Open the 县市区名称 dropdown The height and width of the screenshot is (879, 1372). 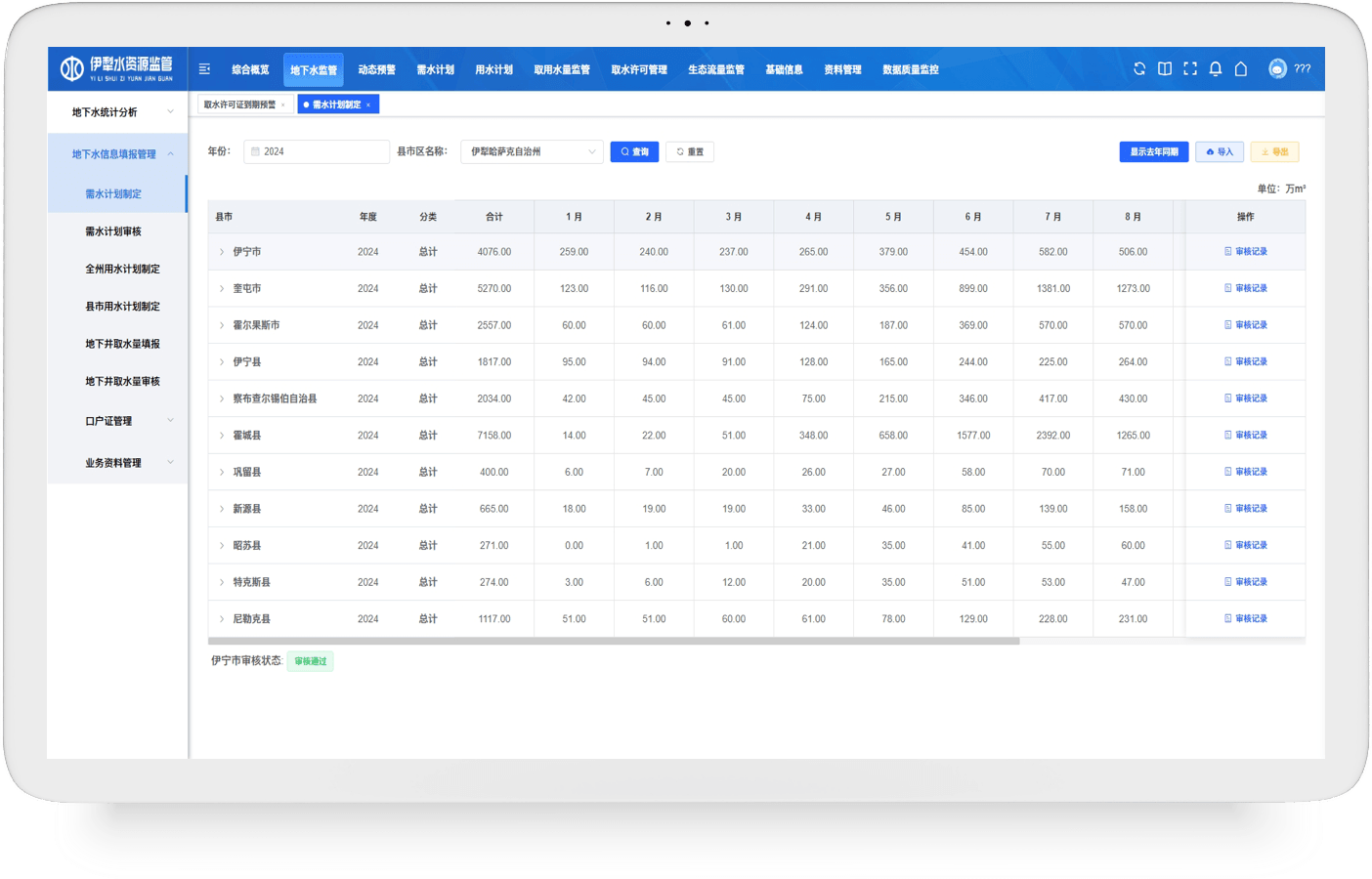coord(532,151)
